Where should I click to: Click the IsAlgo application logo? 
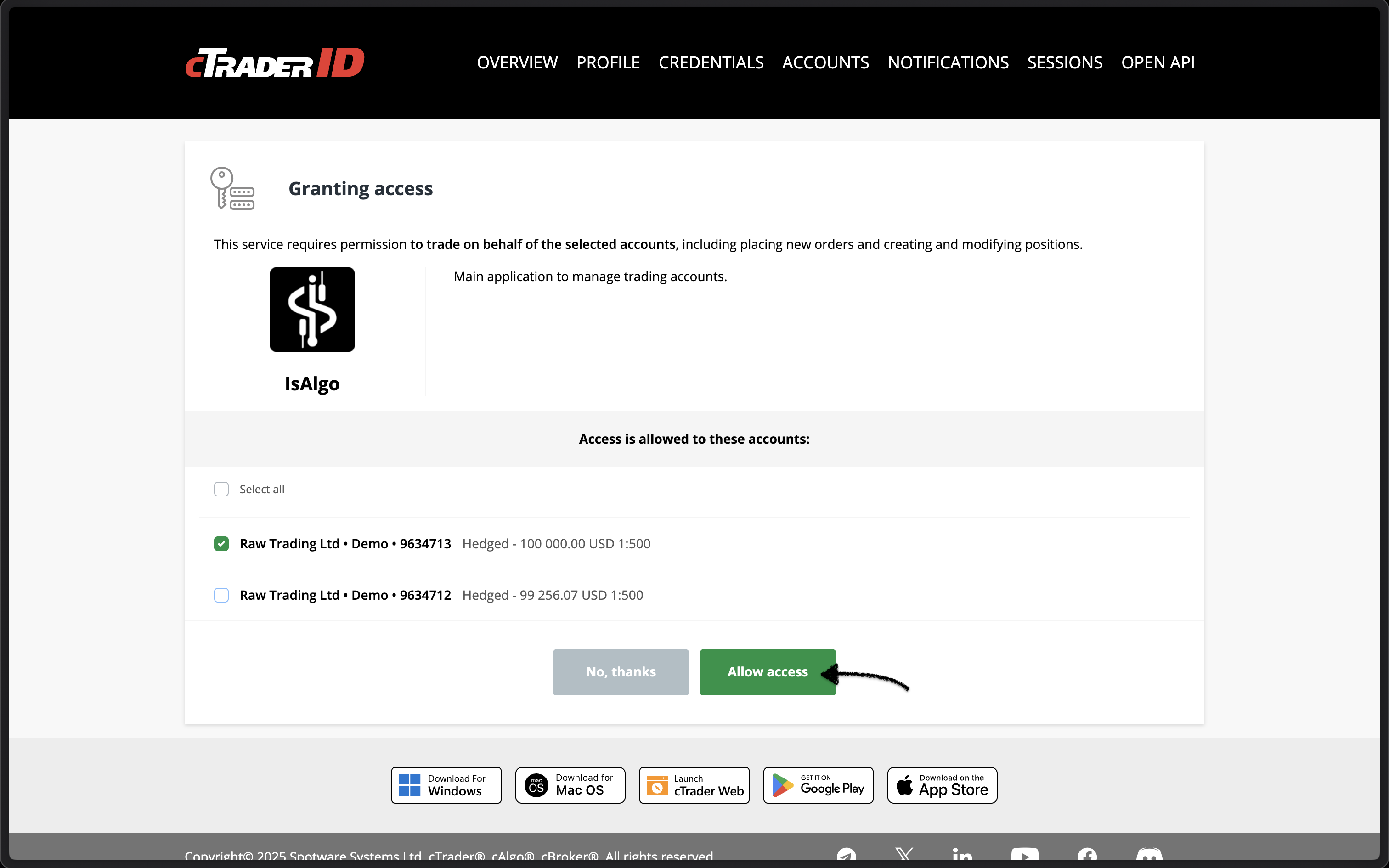pyautogui.click(x=312, y=310)
